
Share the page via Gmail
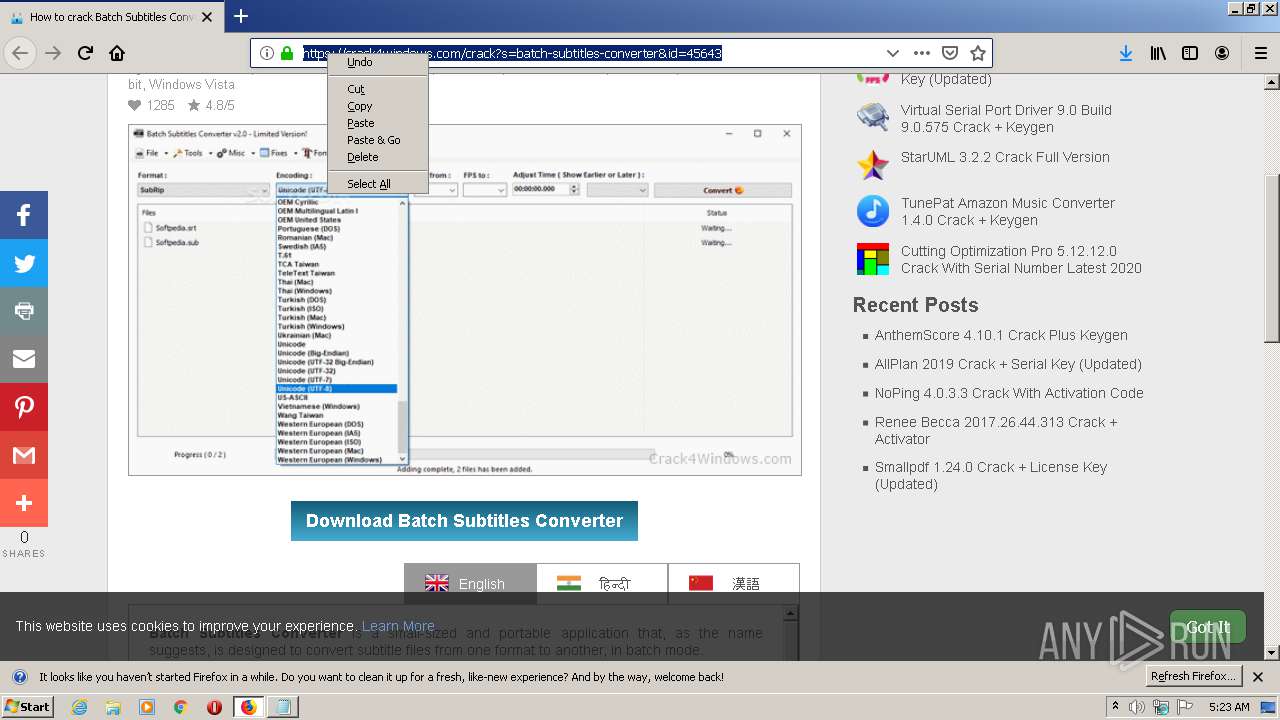[24, 455]
